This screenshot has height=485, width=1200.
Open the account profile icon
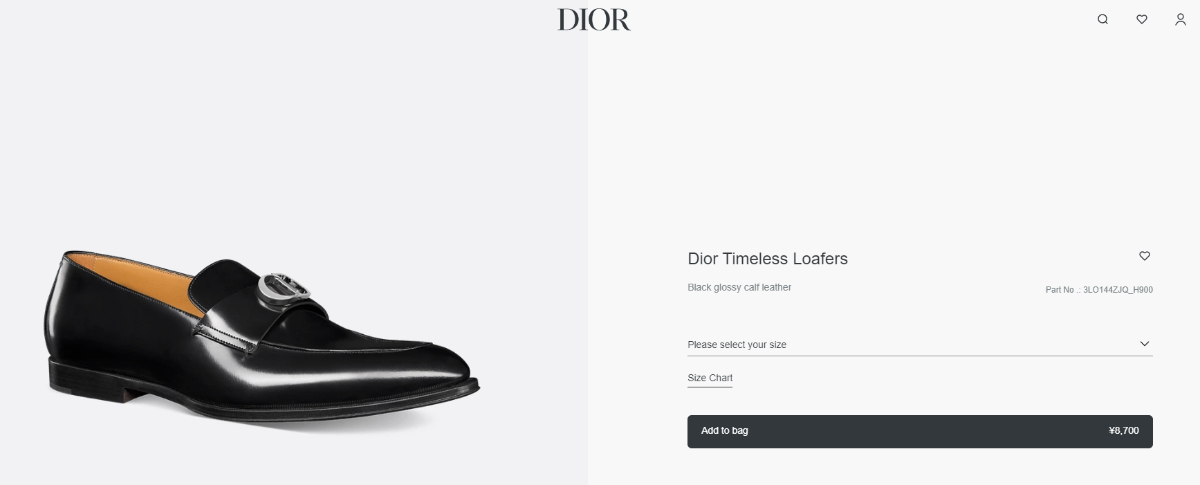click(1180, 19)
